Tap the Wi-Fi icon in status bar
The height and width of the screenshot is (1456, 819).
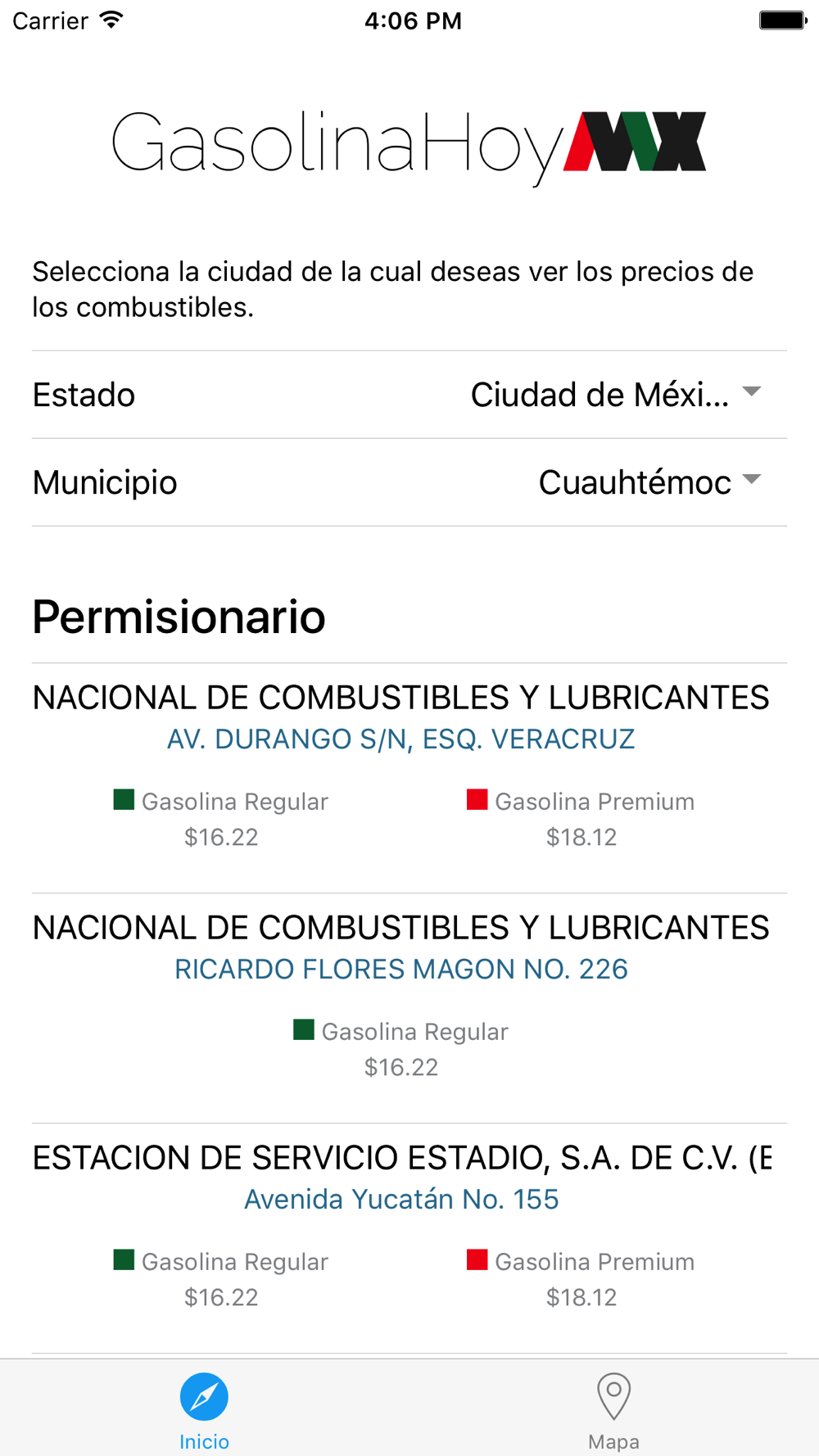pyautogui.click(x=111, y=20)
